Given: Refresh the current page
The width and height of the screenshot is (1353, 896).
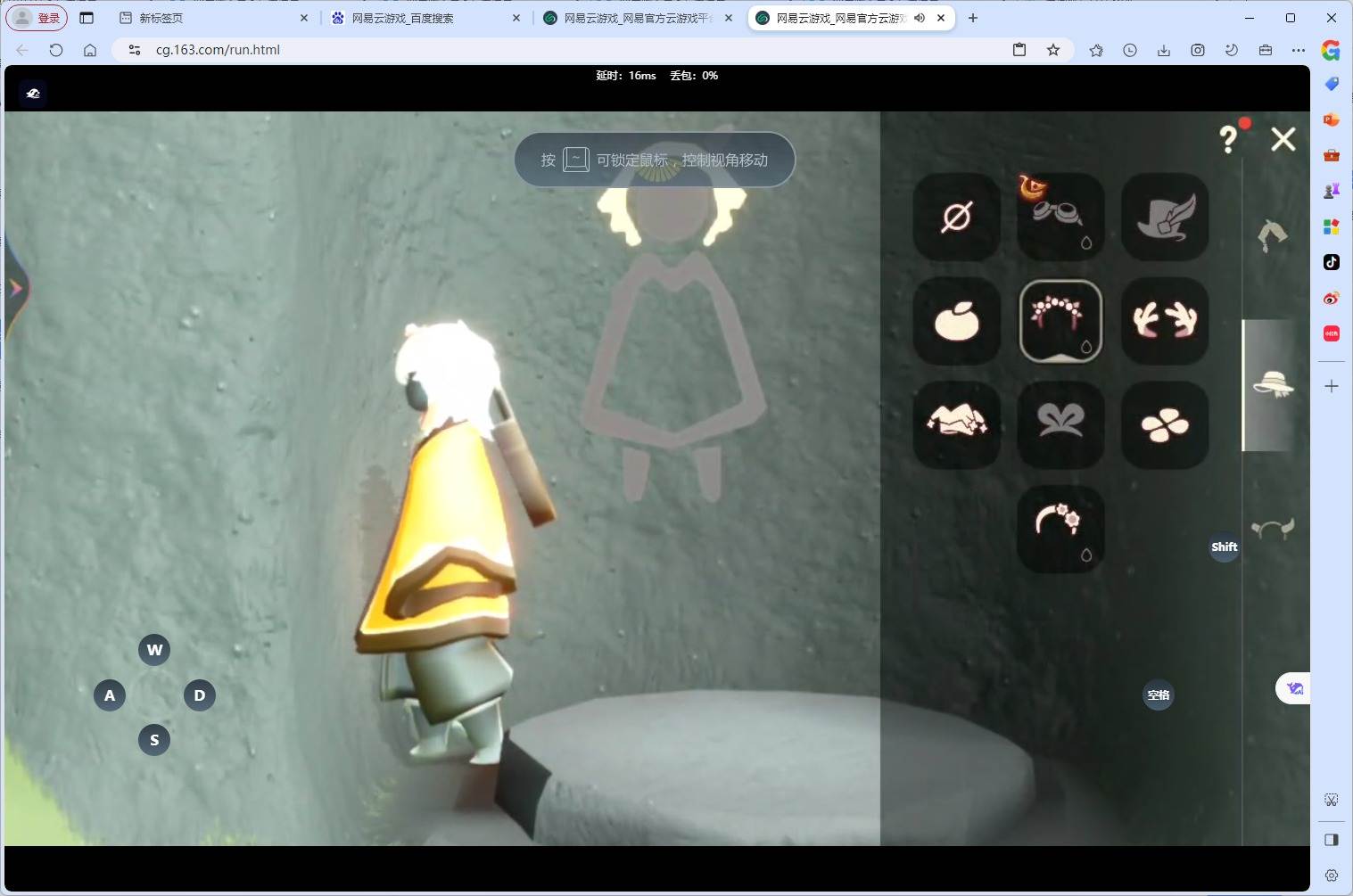Looking at the screenshot, I should (x=56, y=50).
